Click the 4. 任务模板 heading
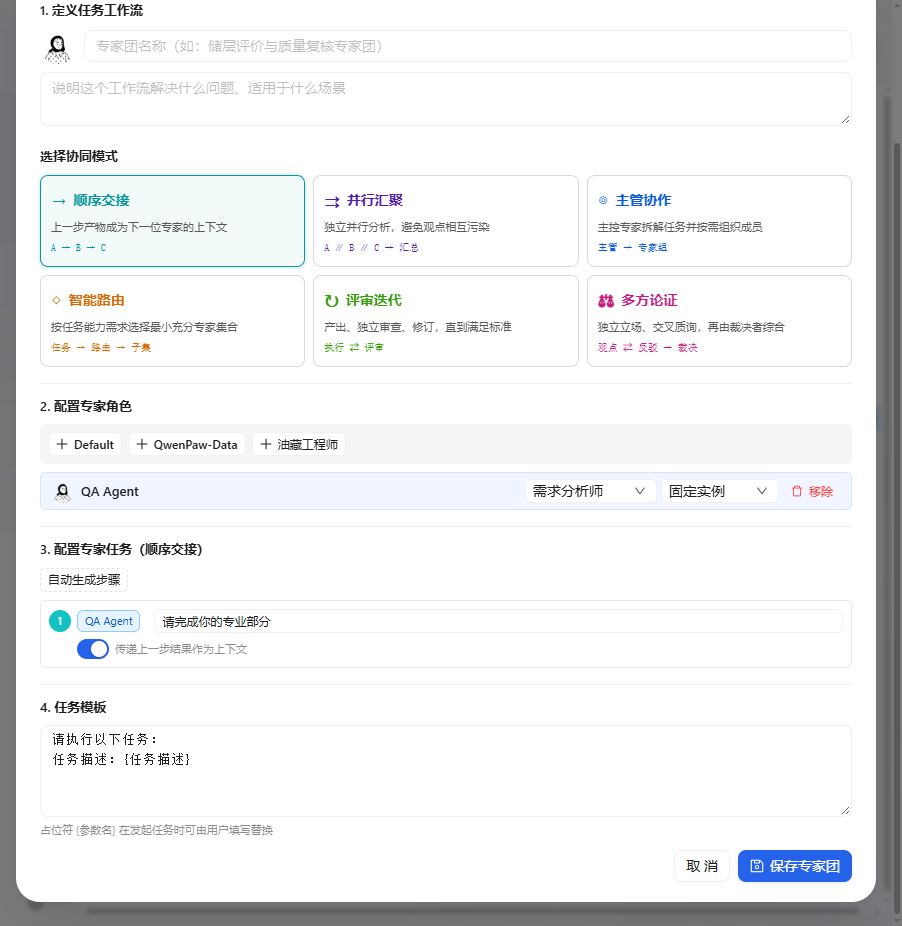 [73, 707]
